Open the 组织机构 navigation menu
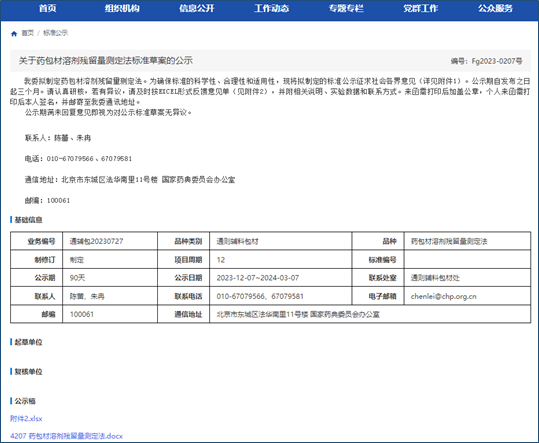The height and width of the screenshot is (443, 539). coord(122,8)
